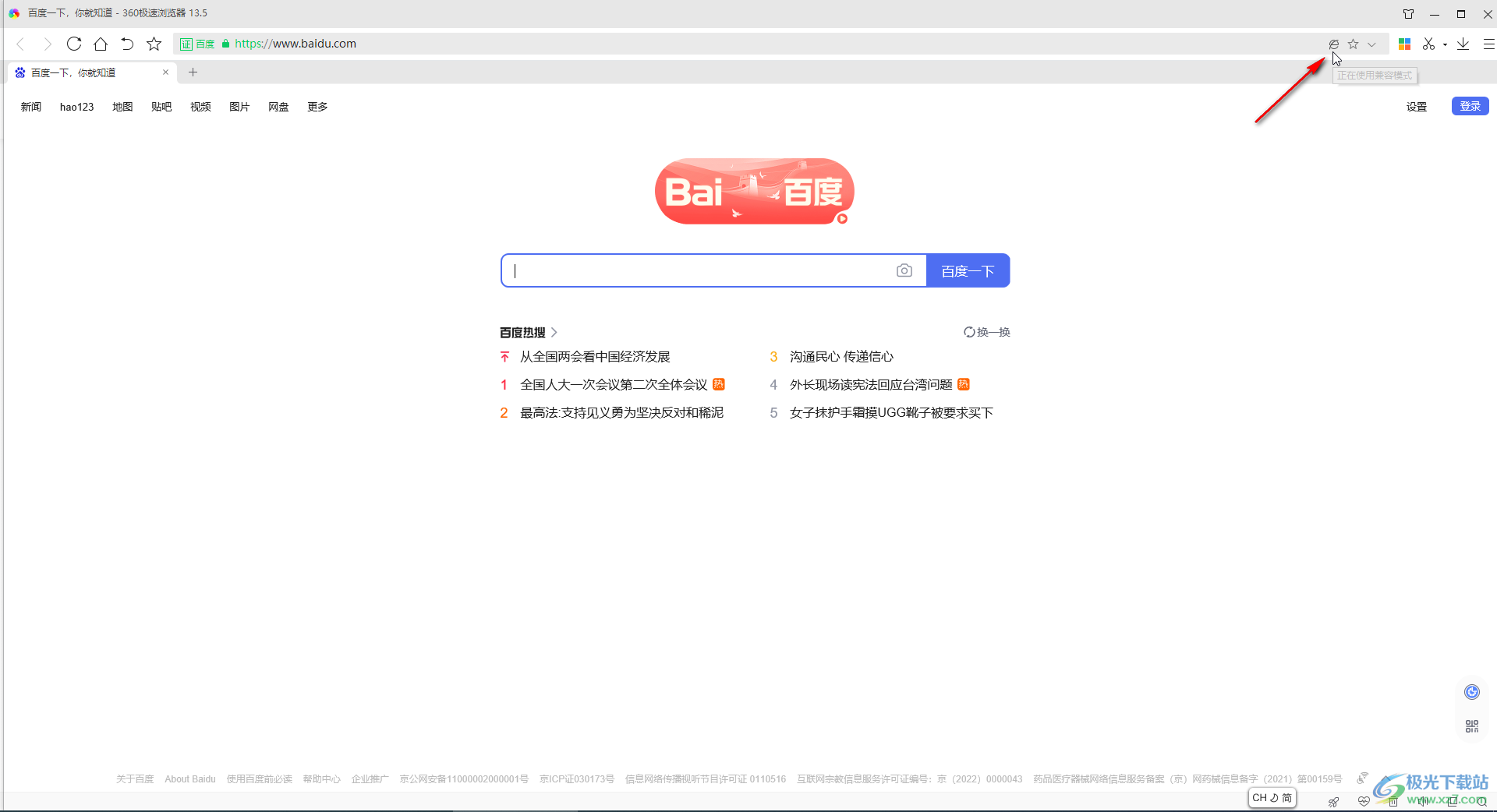This screenshot has width=1497, height=812.
Task: Click the 登录 login button
Action: (x=1470, y=106)
